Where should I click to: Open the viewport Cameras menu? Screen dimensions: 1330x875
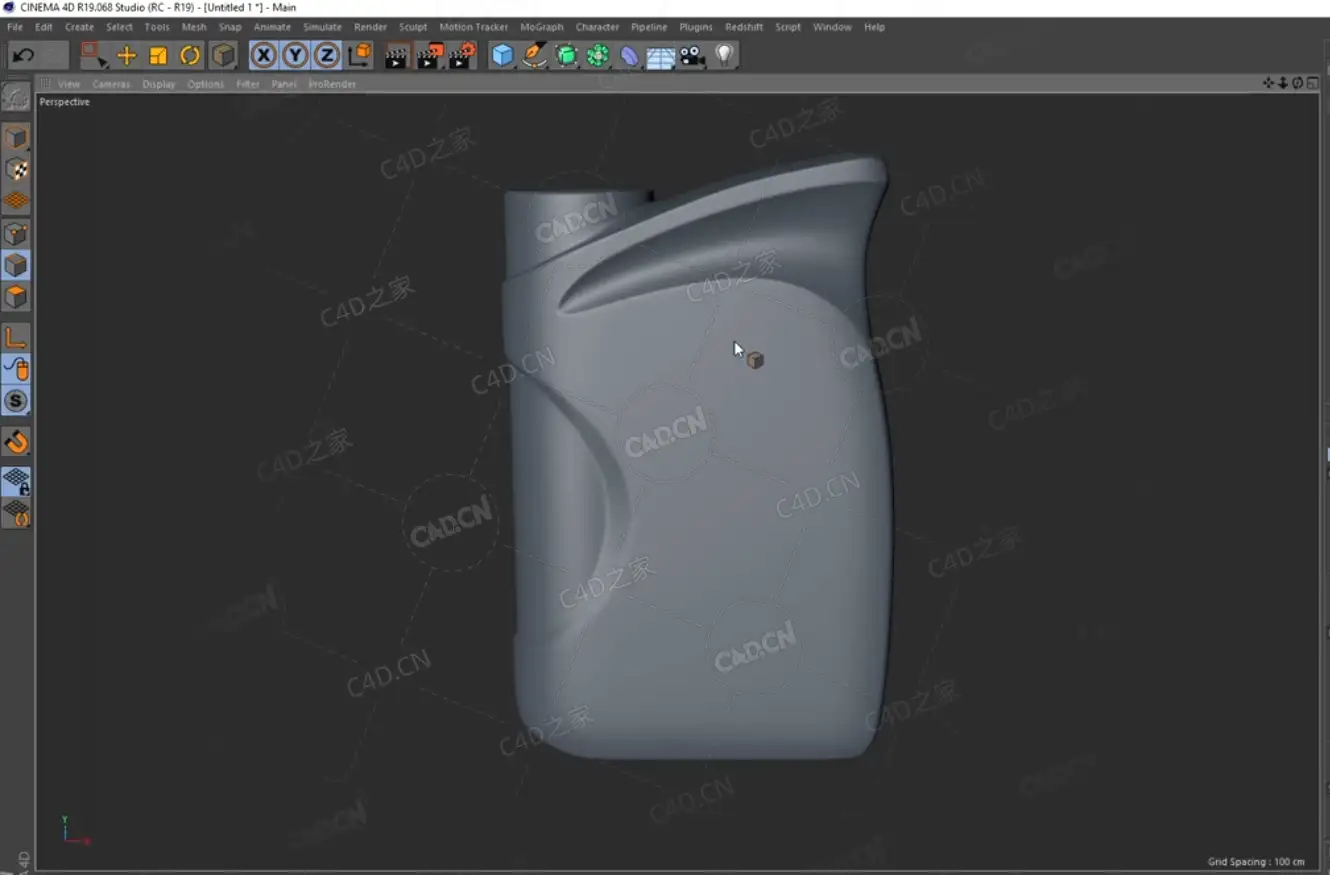[111, 84]
